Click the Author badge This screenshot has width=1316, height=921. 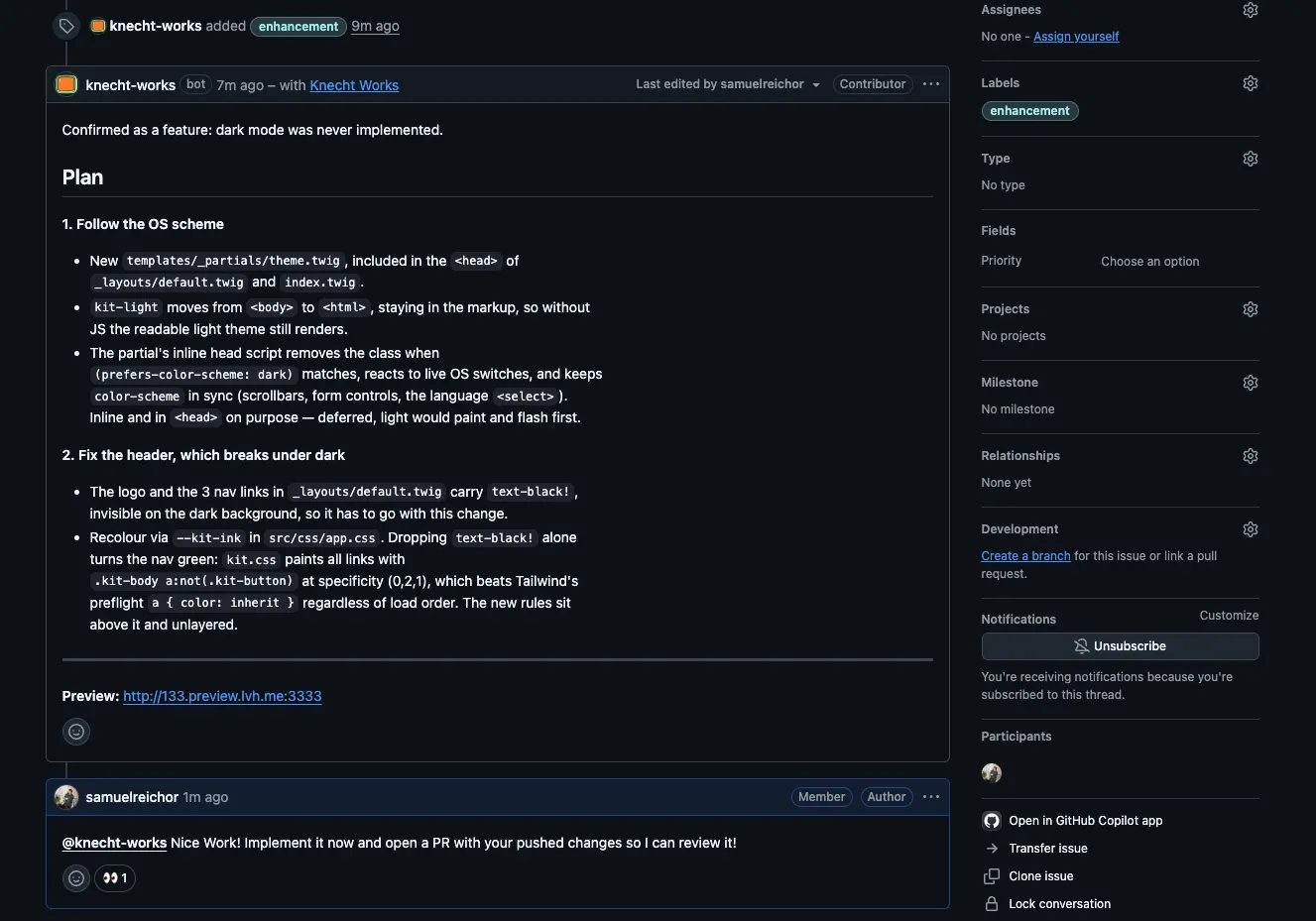[887, 797]
